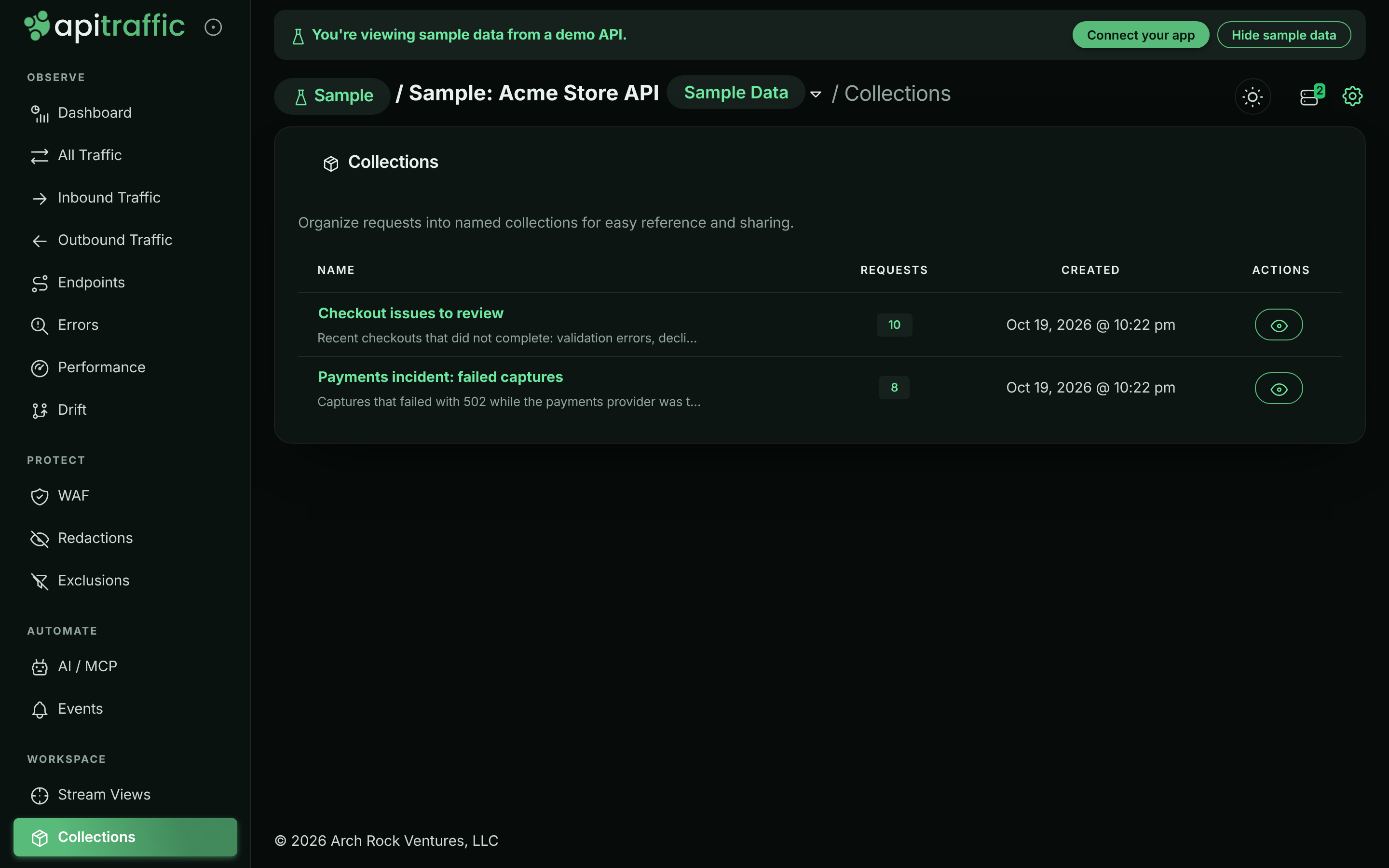Viewport: 1389px width, 868px height.
Task: Click the request count 10 badge
Action: click(x=894, y=325)
